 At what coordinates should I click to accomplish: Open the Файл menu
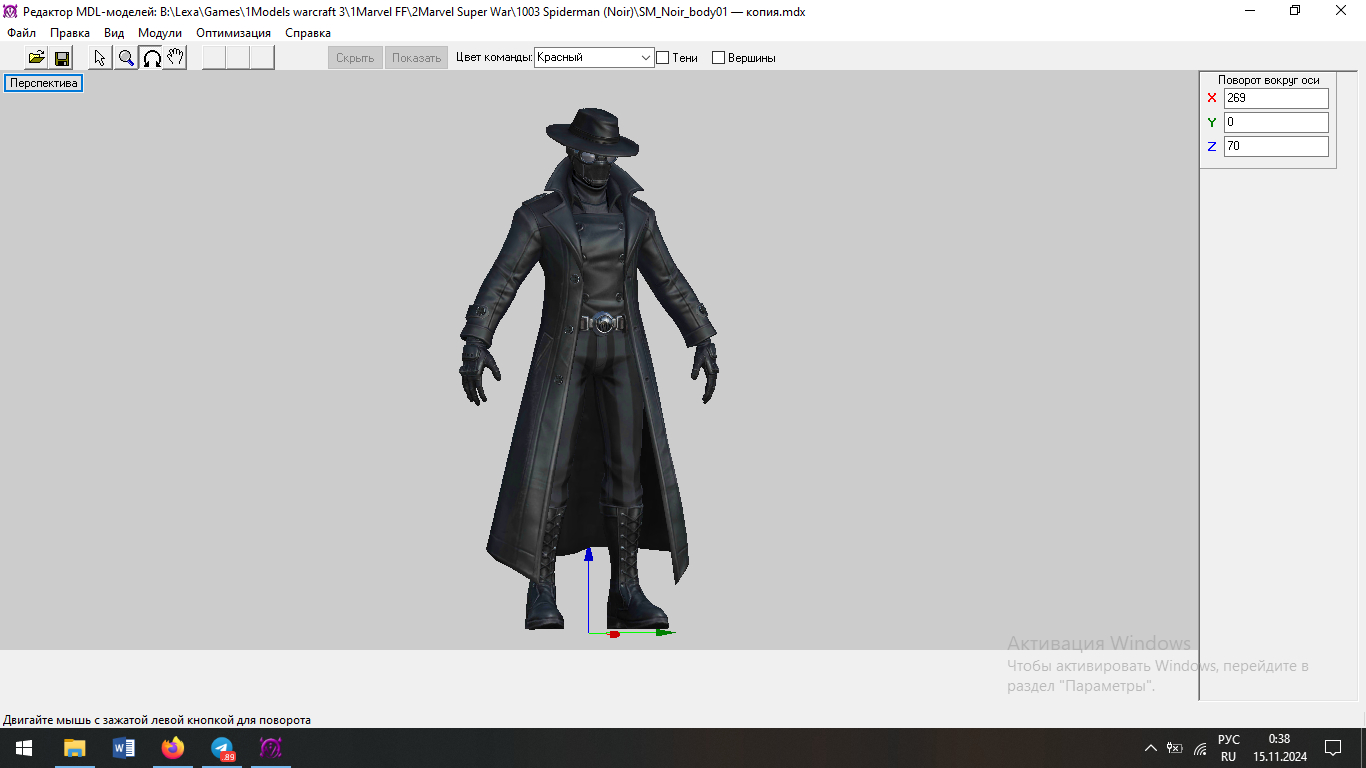pos(21,33)
